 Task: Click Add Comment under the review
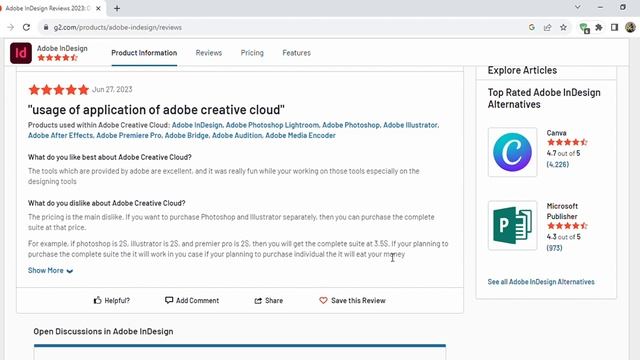(192, 300)
